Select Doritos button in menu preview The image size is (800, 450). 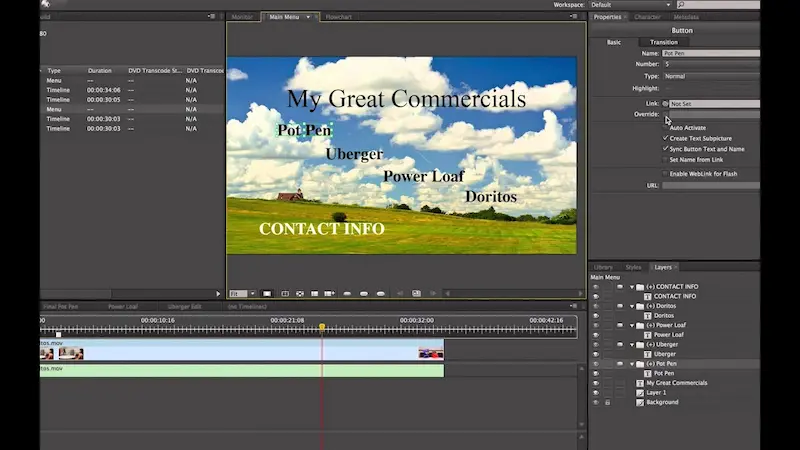pos(491,197)
